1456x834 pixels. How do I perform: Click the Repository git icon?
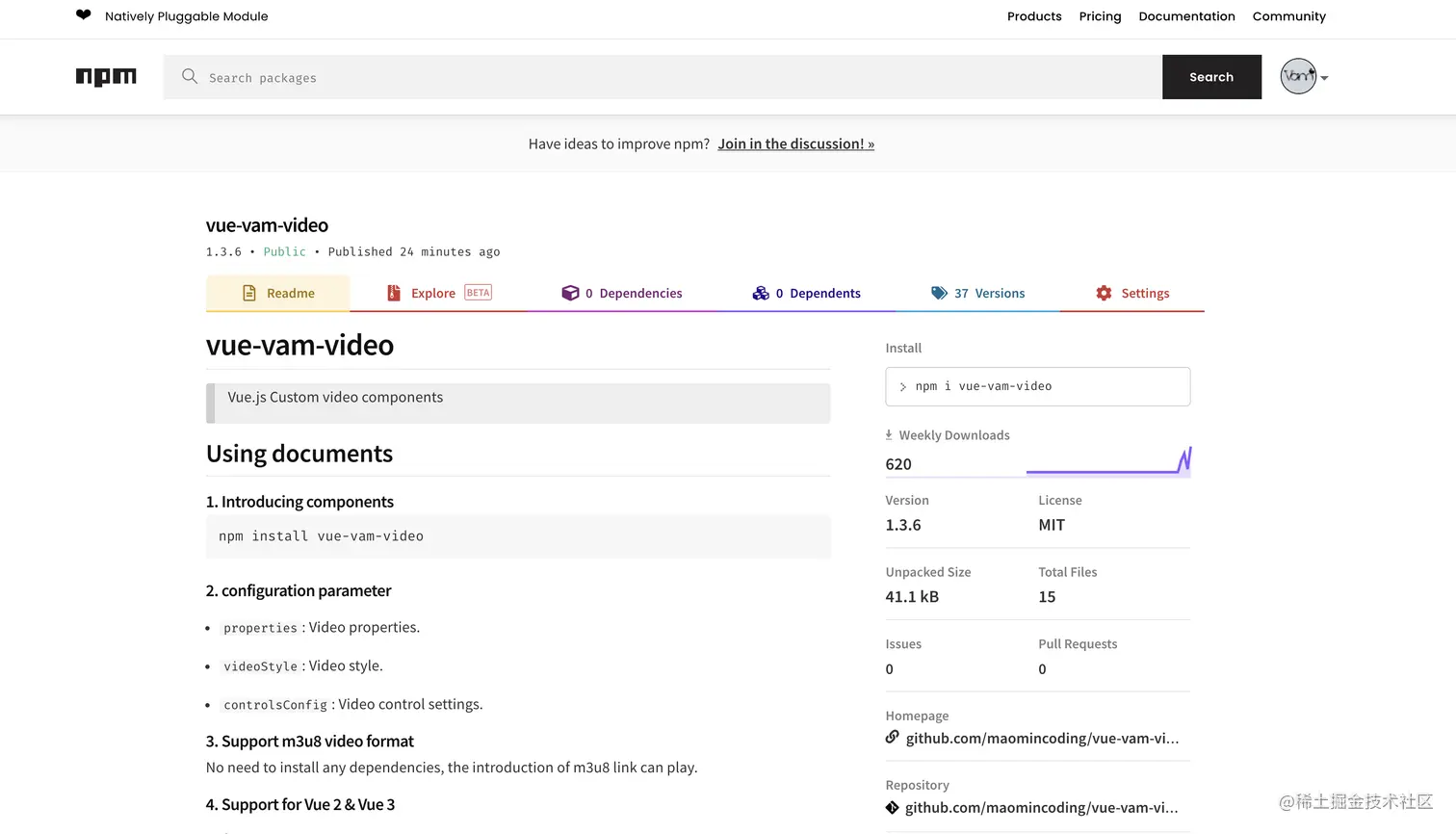coord(893,808)
